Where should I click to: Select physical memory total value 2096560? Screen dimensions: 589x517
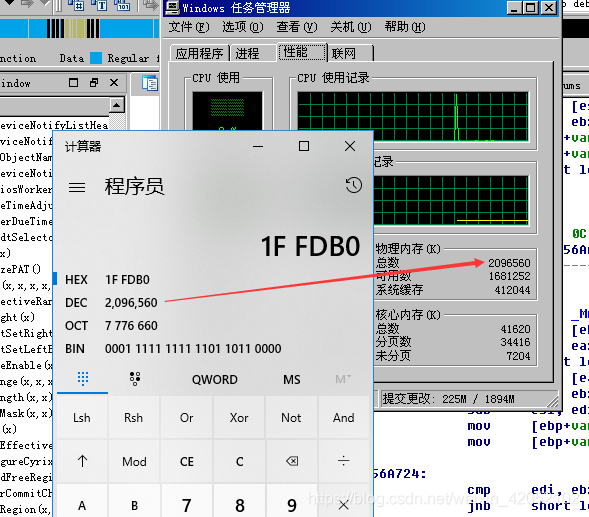pyautogui.click(x=509, y=263)
